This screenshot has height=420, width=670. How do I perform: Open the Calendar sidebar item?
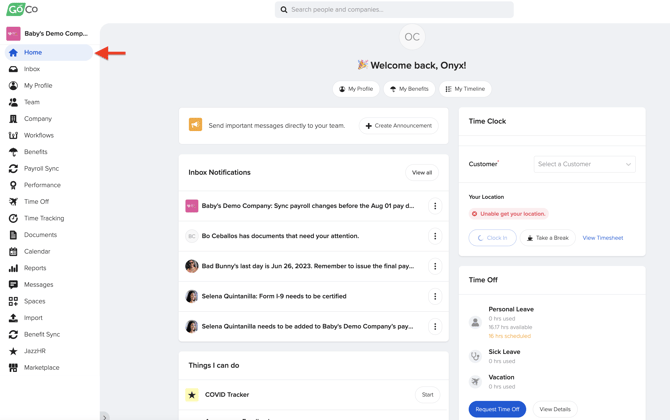click(x=37, y=251)
